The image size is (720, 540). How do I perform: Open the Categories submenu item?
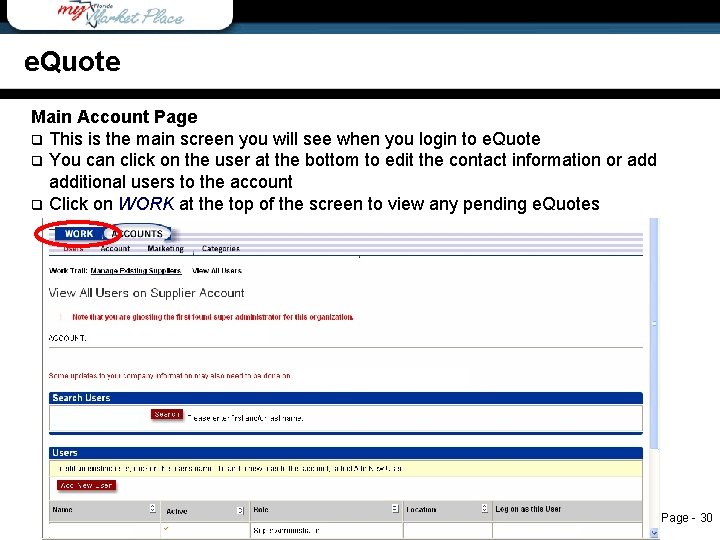[x=220, y=248]
